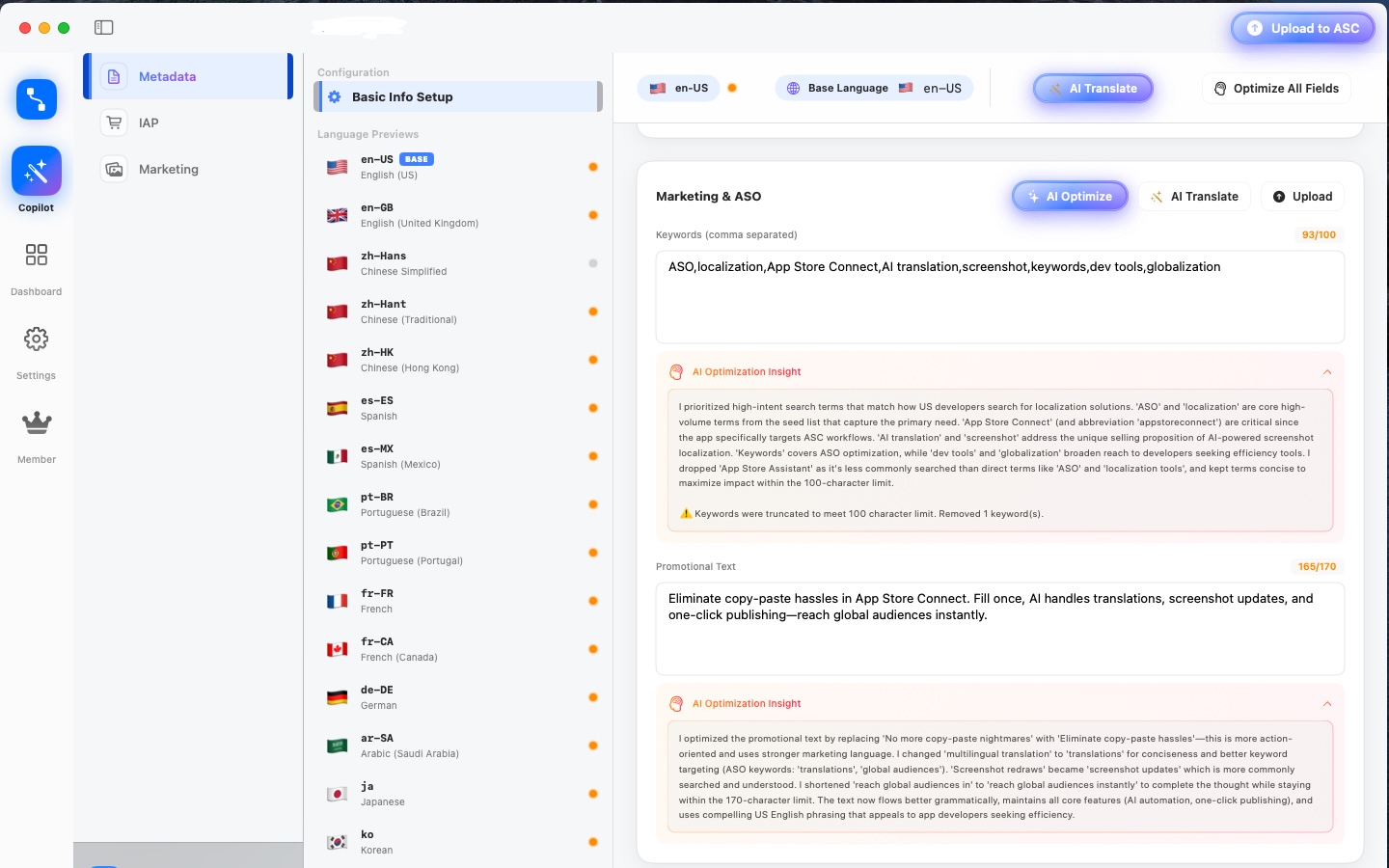This screenshot has height=868, width=1389.
Task: Open the Copilot magic wand sidebar icon
Action: [36, 171]
